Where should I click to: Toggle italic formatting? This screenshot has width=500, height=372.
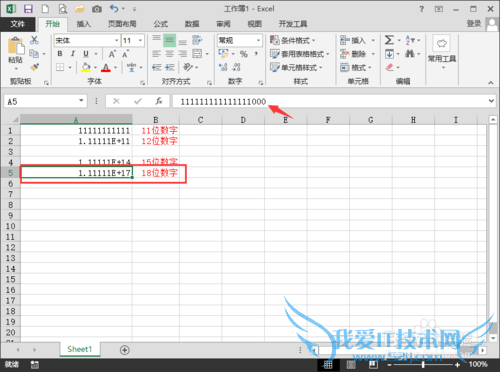tap(73, 54)
